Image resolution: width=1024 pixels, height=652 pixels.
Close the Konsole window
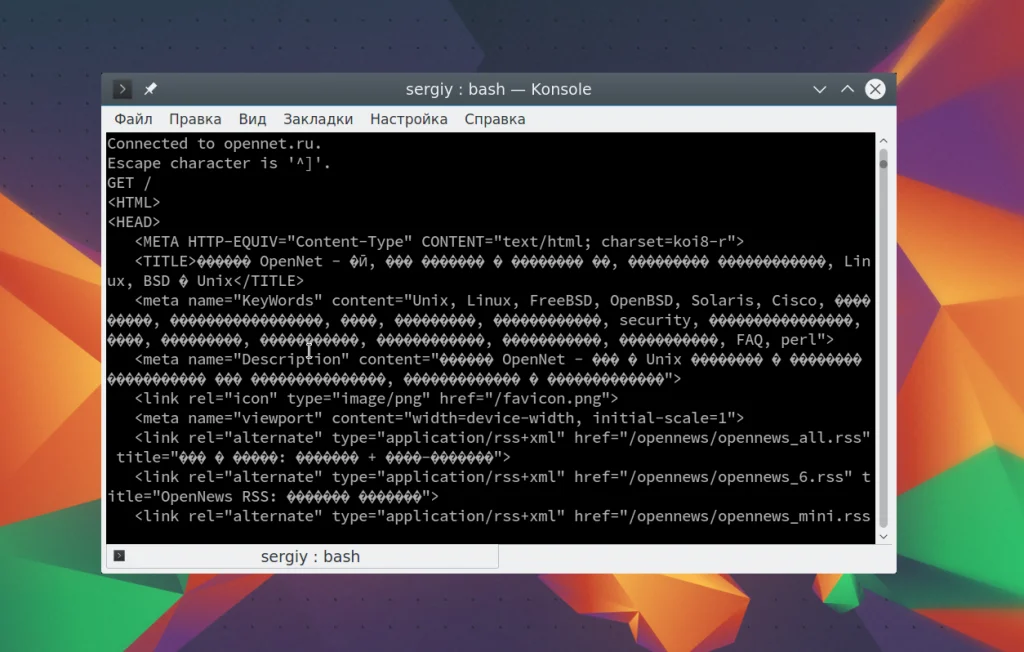point(875,89)
